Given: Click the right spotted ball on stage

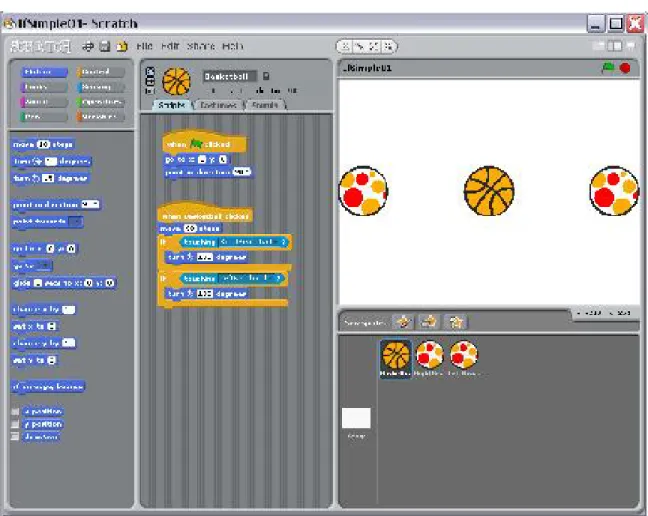Looking at the screenshot, I should point(615,191).
